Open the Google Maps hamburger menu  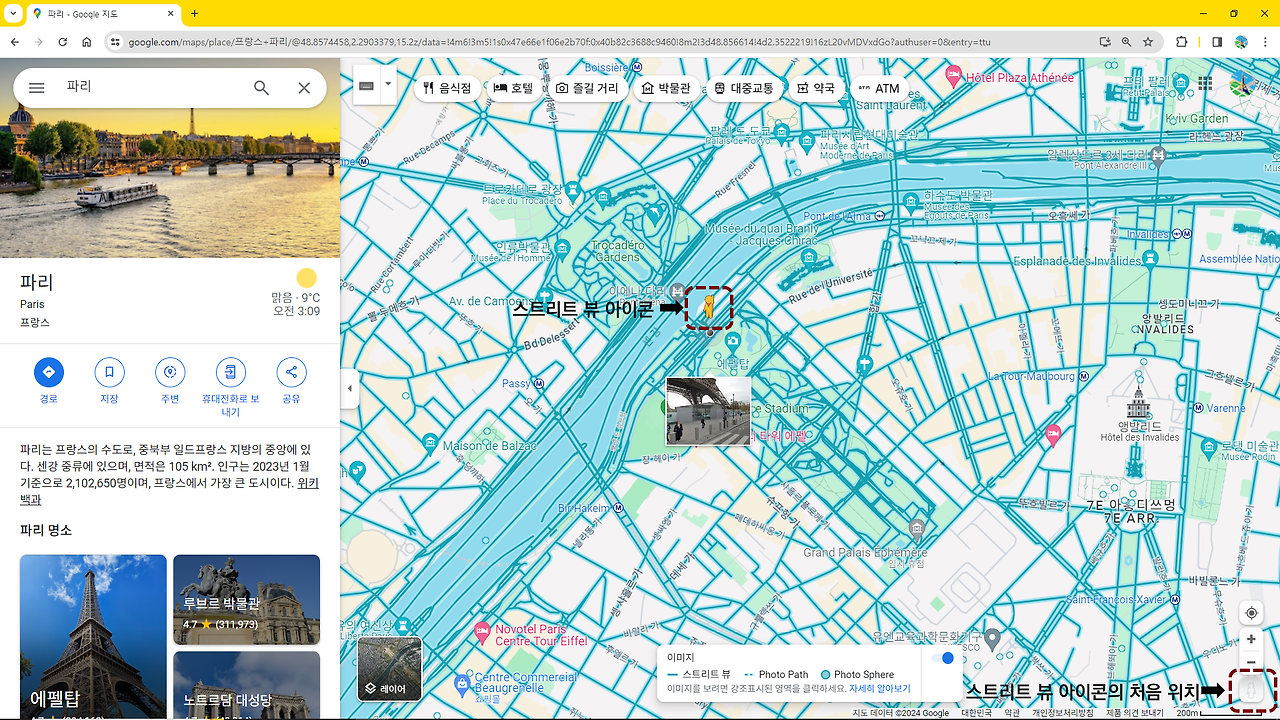pos(37,88)
